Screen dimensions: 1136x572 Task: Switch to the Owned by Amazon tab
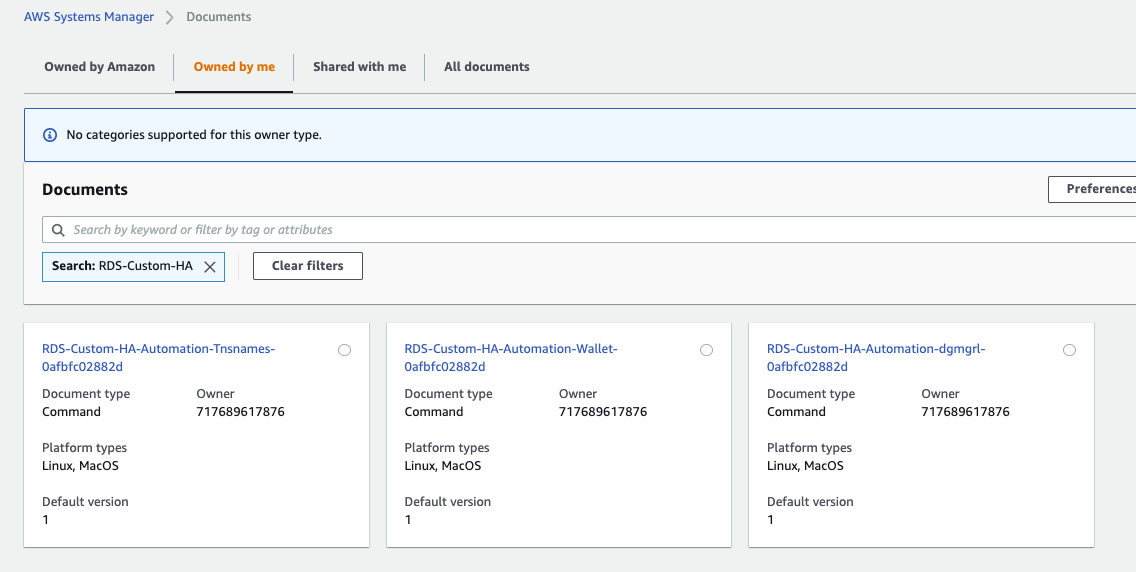point(99,67)
